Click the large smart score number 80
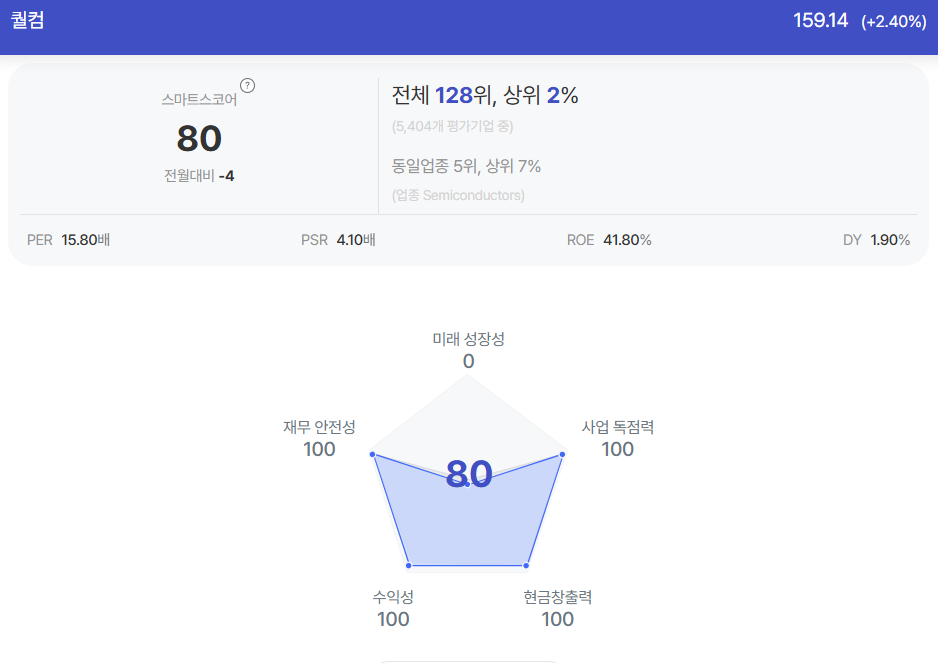The height and width of the screenshot is (663, 938). (x=199, y=138)
